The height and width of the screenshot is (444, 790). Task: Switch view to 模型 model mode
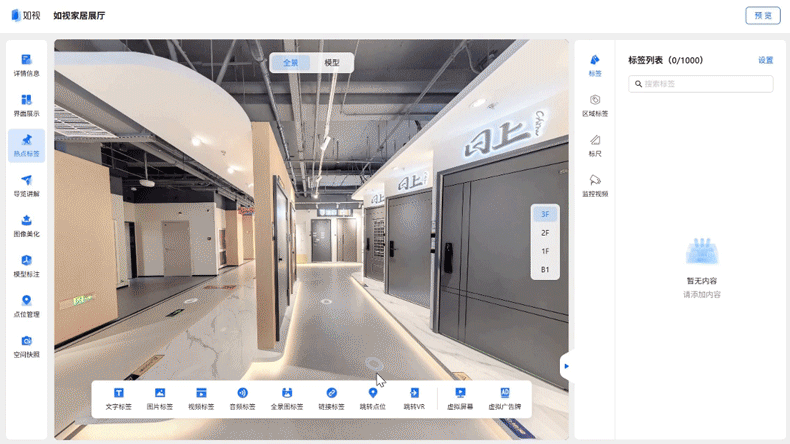pyautogui.click(x=331, y=63)
